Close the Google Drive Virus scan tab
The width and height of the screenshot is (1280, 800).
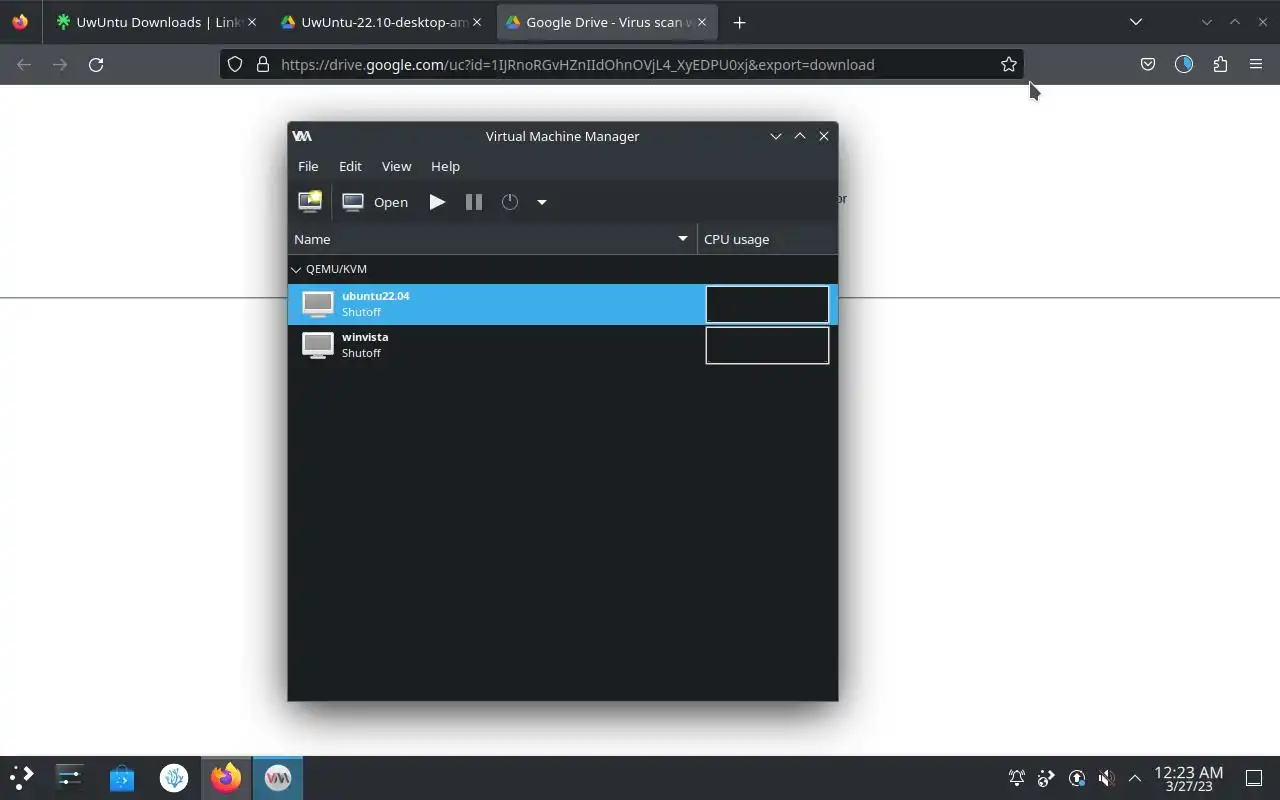[x=702, y=22]
